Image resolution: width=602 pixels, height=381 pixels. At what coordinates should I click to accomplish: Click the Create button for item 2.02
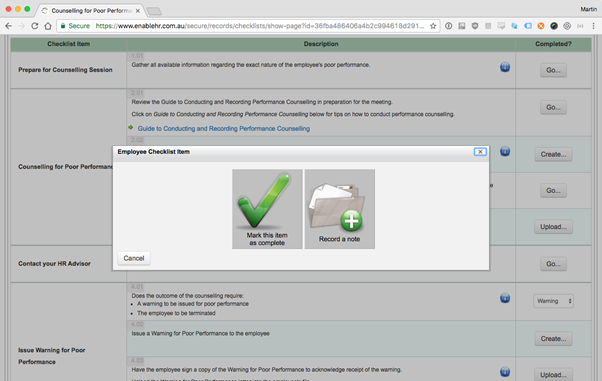click(x=553, y=154)
